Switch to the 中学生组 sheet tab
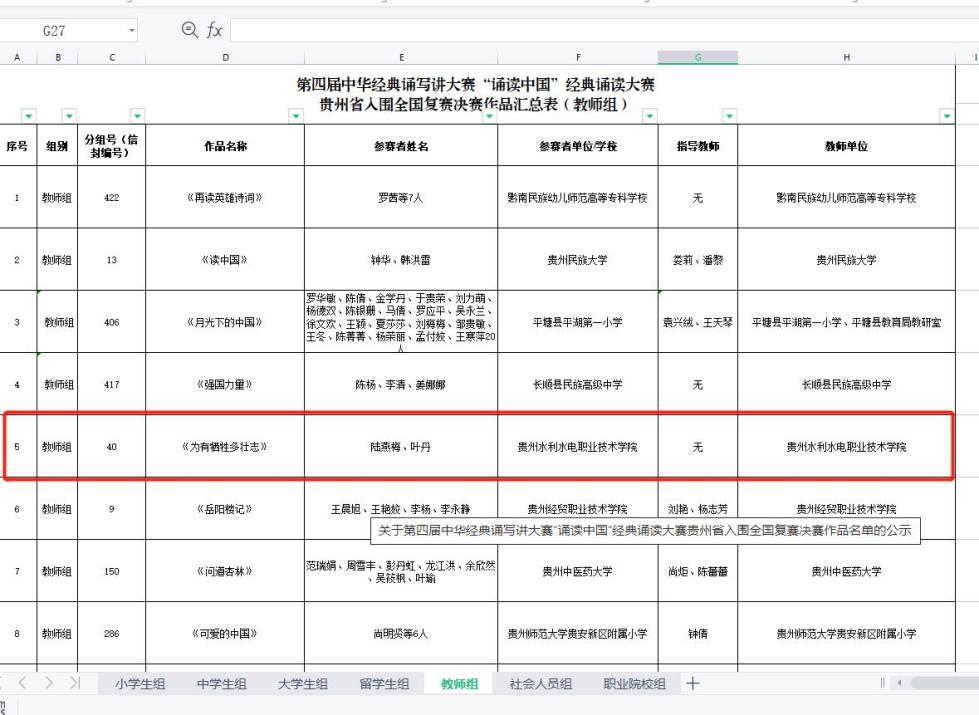 pos(222,684)
